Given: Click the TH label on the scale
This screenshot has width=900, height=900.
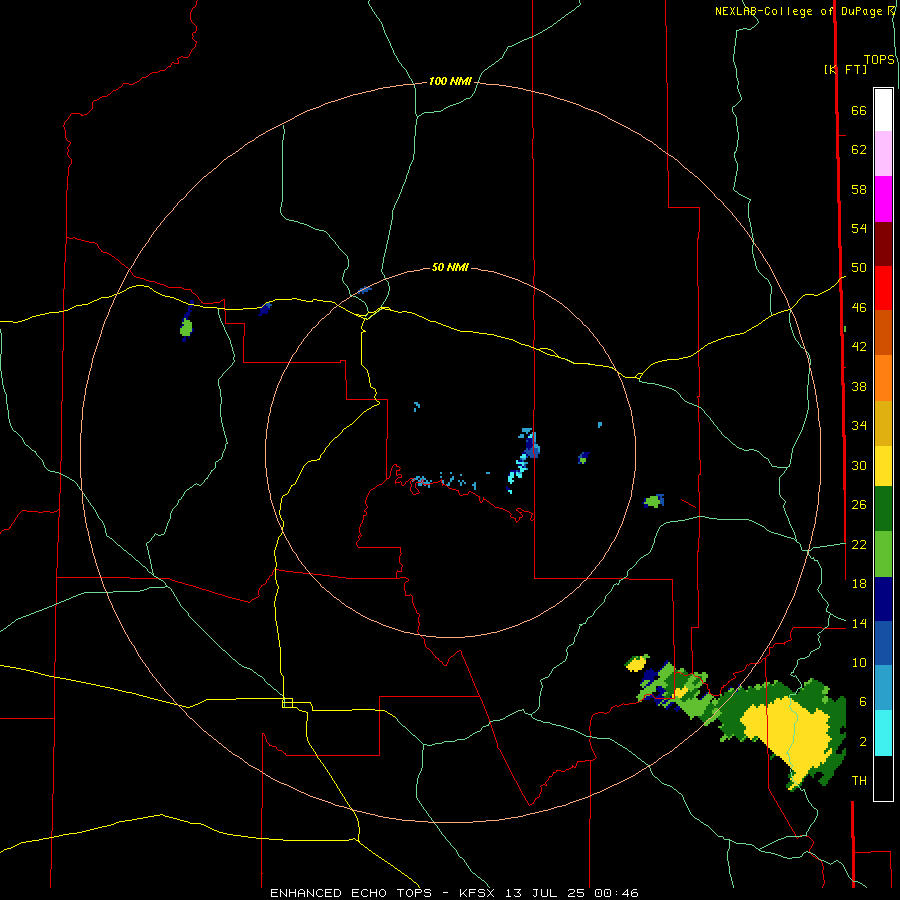Looking at the screenshot, I should coord(859,781).
